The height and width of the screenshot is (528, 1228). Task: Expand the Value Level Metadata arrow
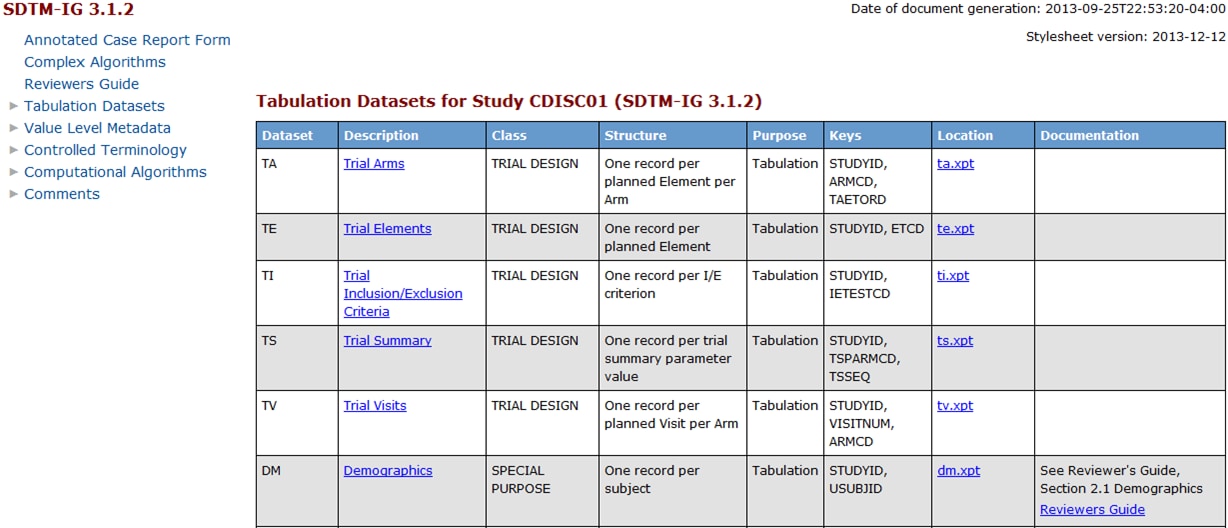coord(13,127)
